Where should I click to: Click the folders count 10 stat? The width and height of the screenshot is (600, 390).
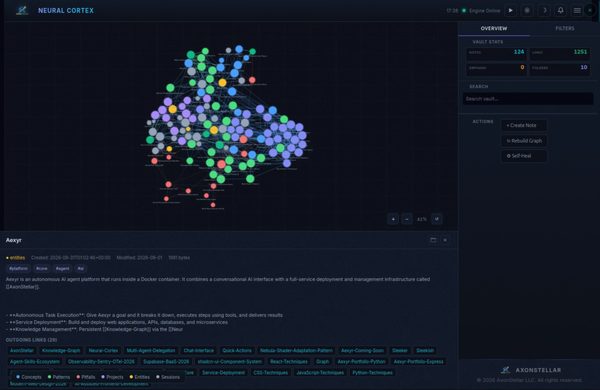pyautogui.click(x=560, y=69)
